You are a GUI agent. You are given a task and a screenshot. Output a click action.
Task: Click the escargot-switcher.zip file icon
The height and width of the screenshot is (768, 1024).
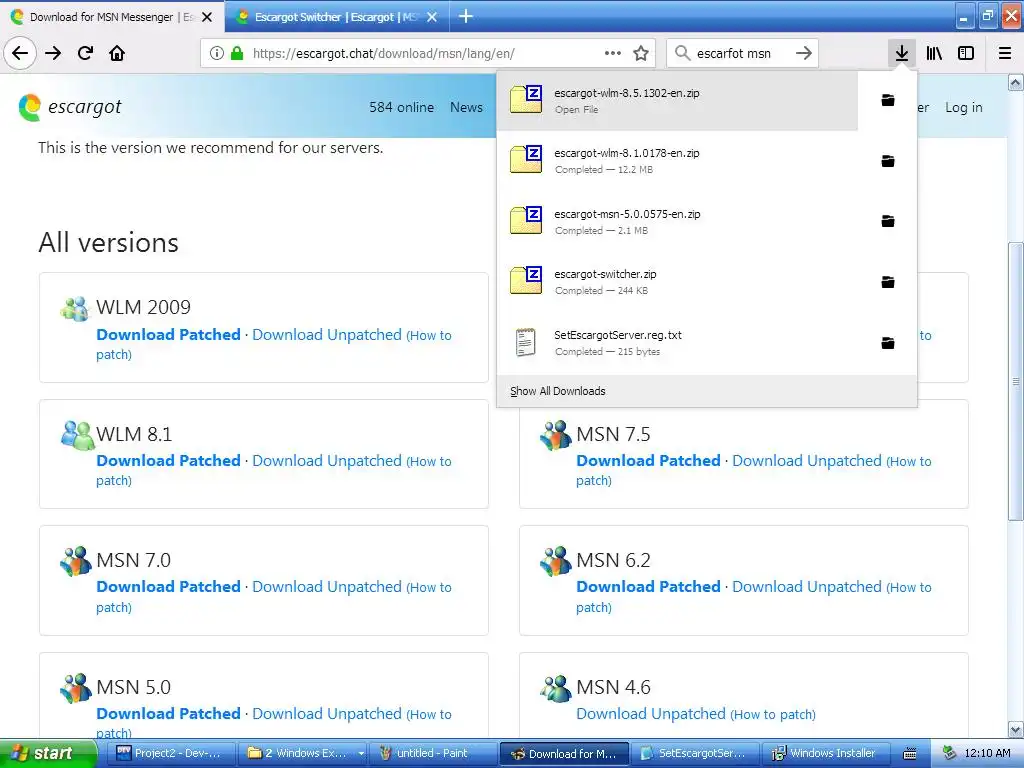click(x=526, y=281)
